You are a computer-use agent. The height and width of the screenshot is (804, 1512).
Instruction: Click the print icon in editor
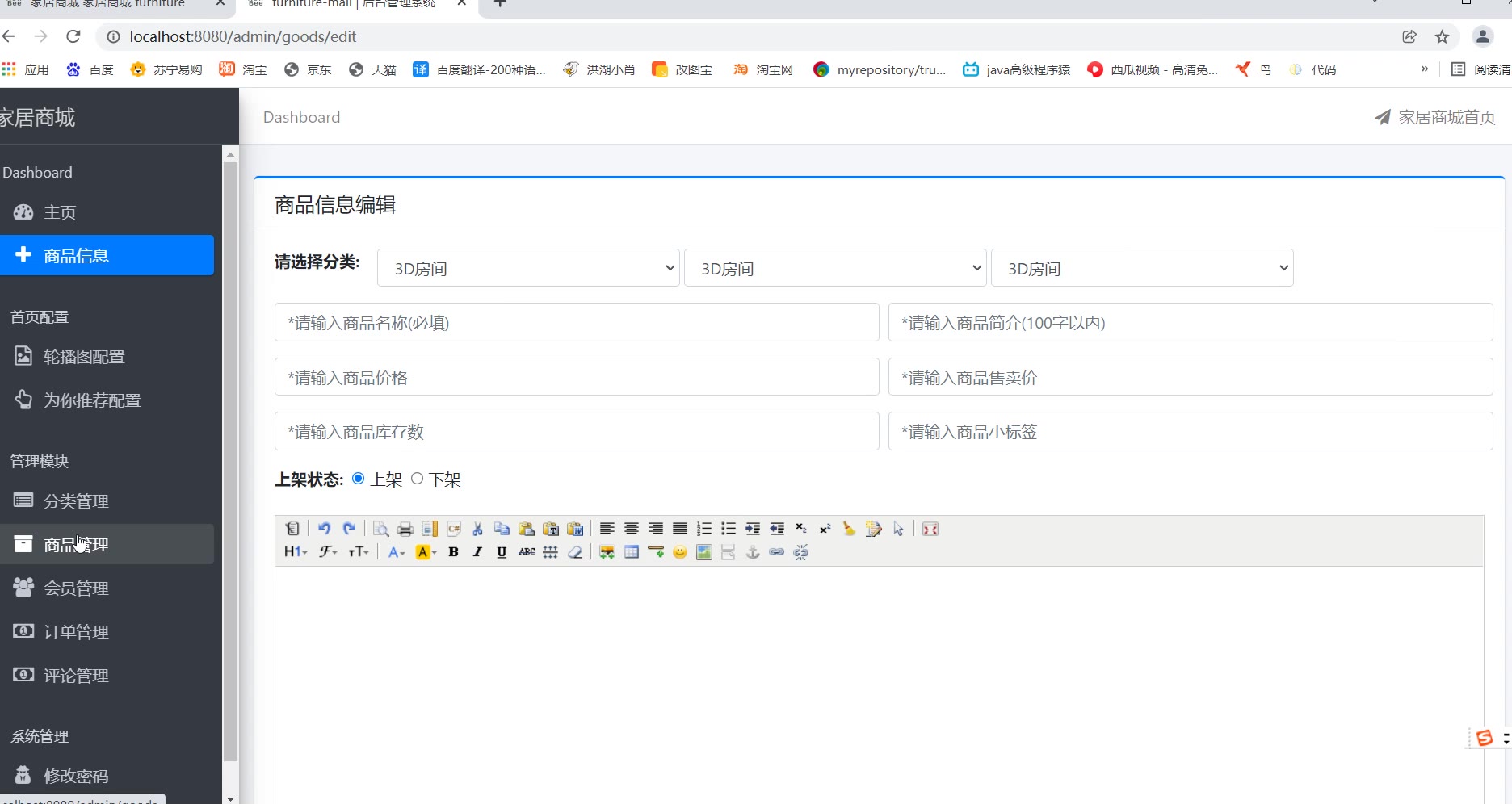405,529
